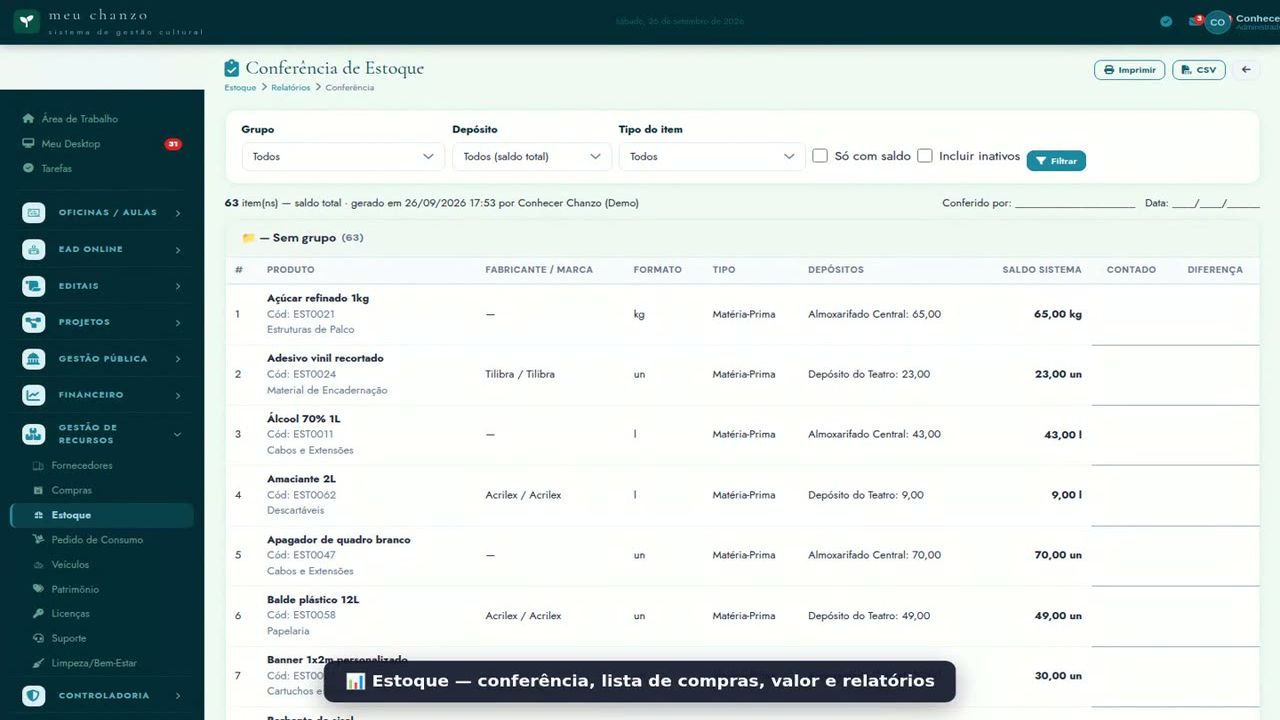Screen dimensions: 1280x720
Task: Expand the Projetos chevron
Action: point(178,322)
